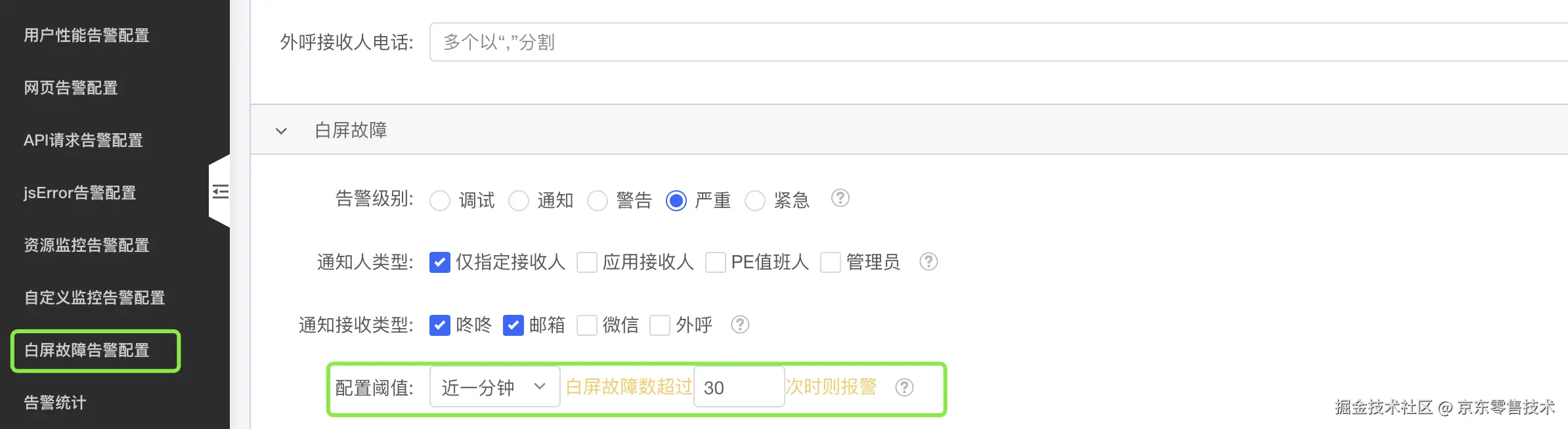Viewport: 1568px width, 429px height.
Task: Open 告警统计 sidebar entry
Action: click(x=55, y=403)
